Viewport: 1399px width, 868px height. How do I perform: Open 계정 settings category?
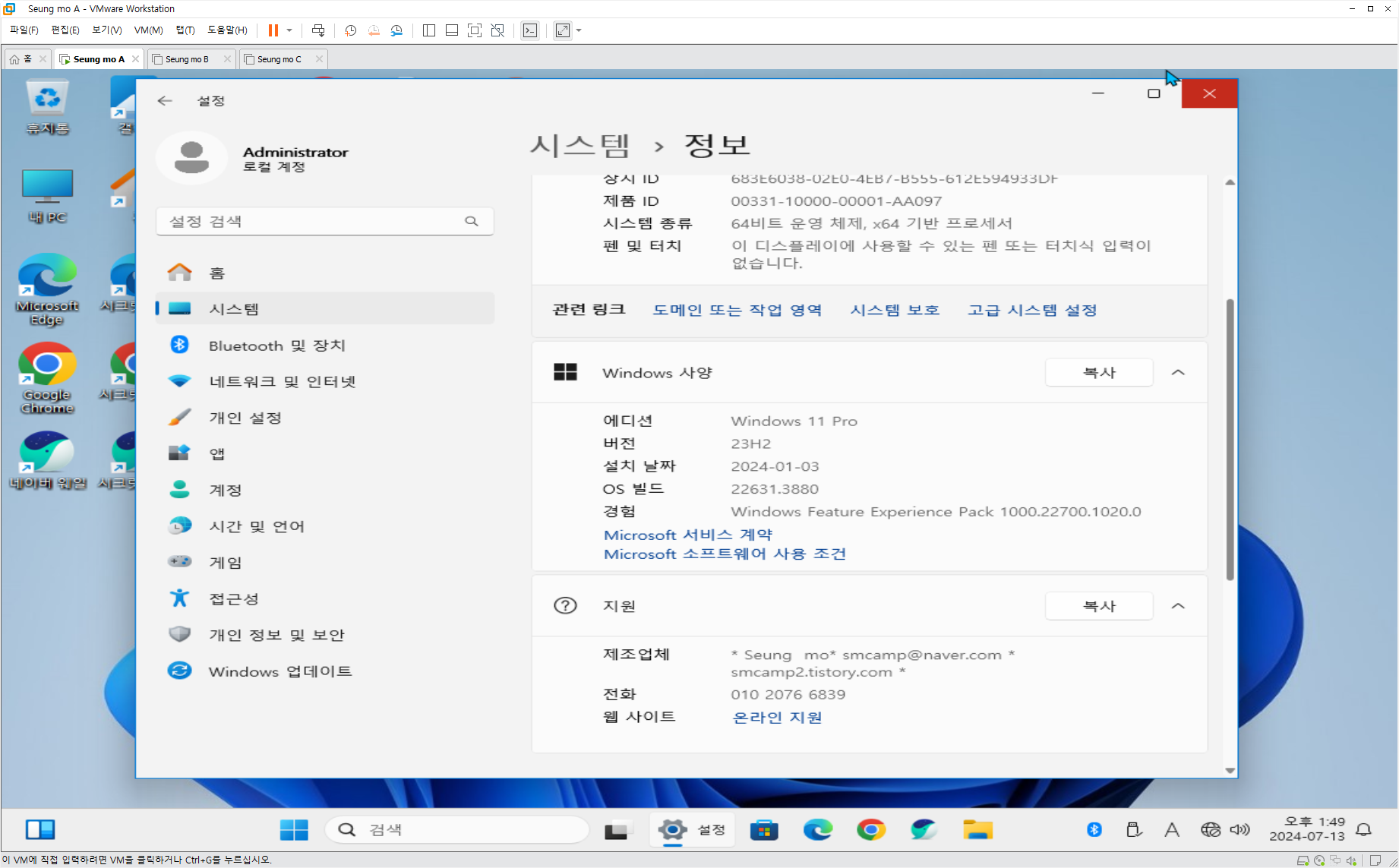pos(325,490)
